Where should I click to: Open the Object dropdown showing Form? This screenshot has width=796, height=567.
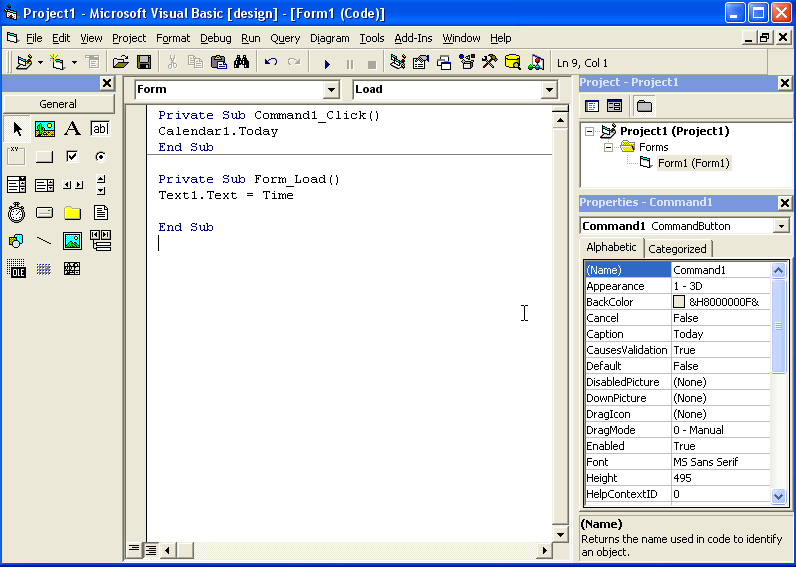click(x=331, y=90)
